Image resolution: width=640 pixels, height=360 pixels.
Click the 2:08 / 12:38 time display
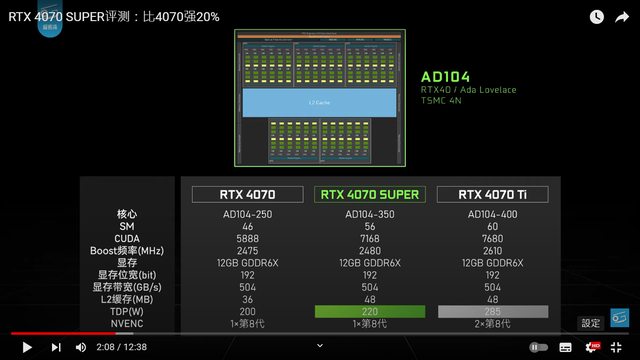tap(121, 347)
